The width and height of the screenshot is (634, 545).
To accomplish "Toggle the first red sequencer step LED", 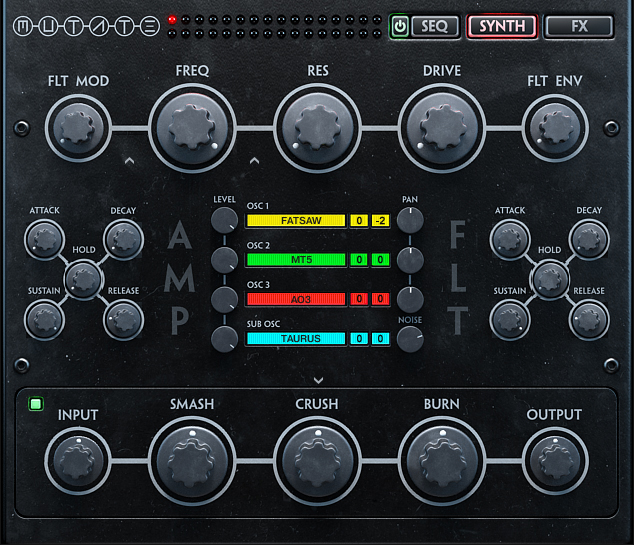I will click(173, 19).
